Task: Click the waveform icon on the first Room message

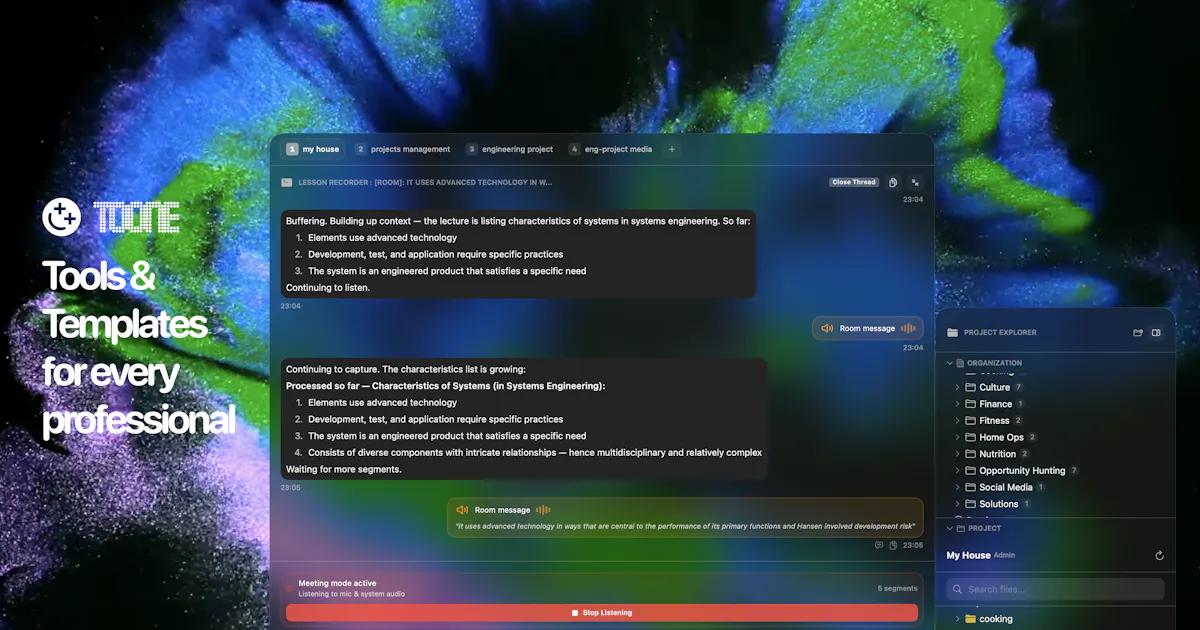Action: pyautogui.click(x=908, y=328)
